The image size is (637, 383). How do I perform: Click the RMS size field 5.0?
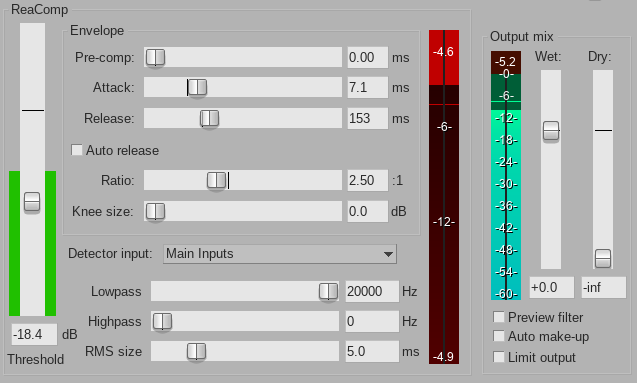coord(372,351)
